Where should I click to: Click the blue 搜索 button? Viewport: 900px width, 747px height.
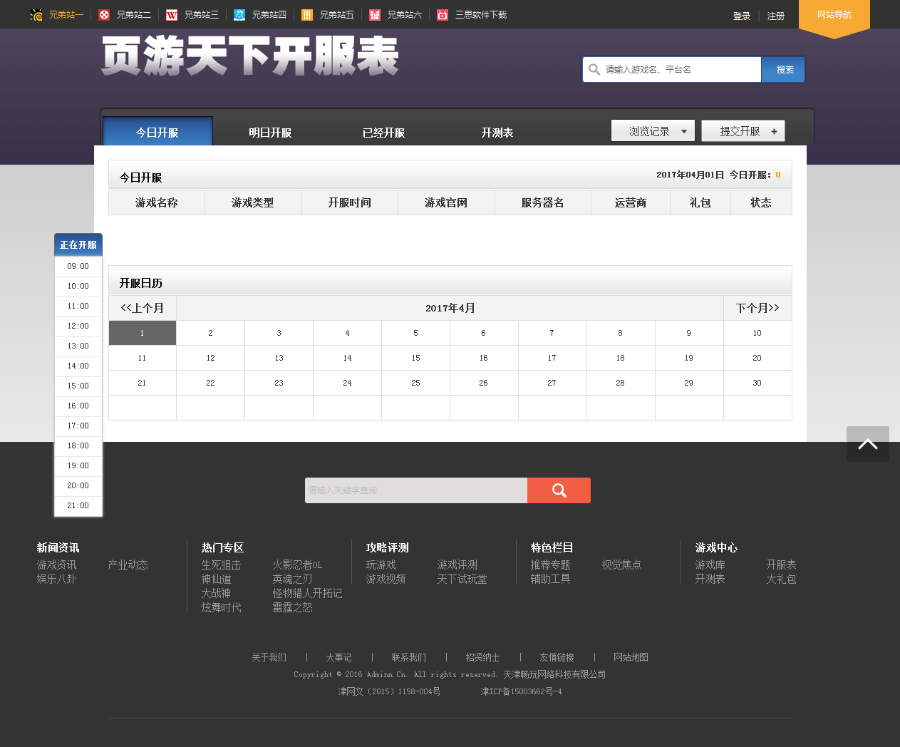click(783, 69)
